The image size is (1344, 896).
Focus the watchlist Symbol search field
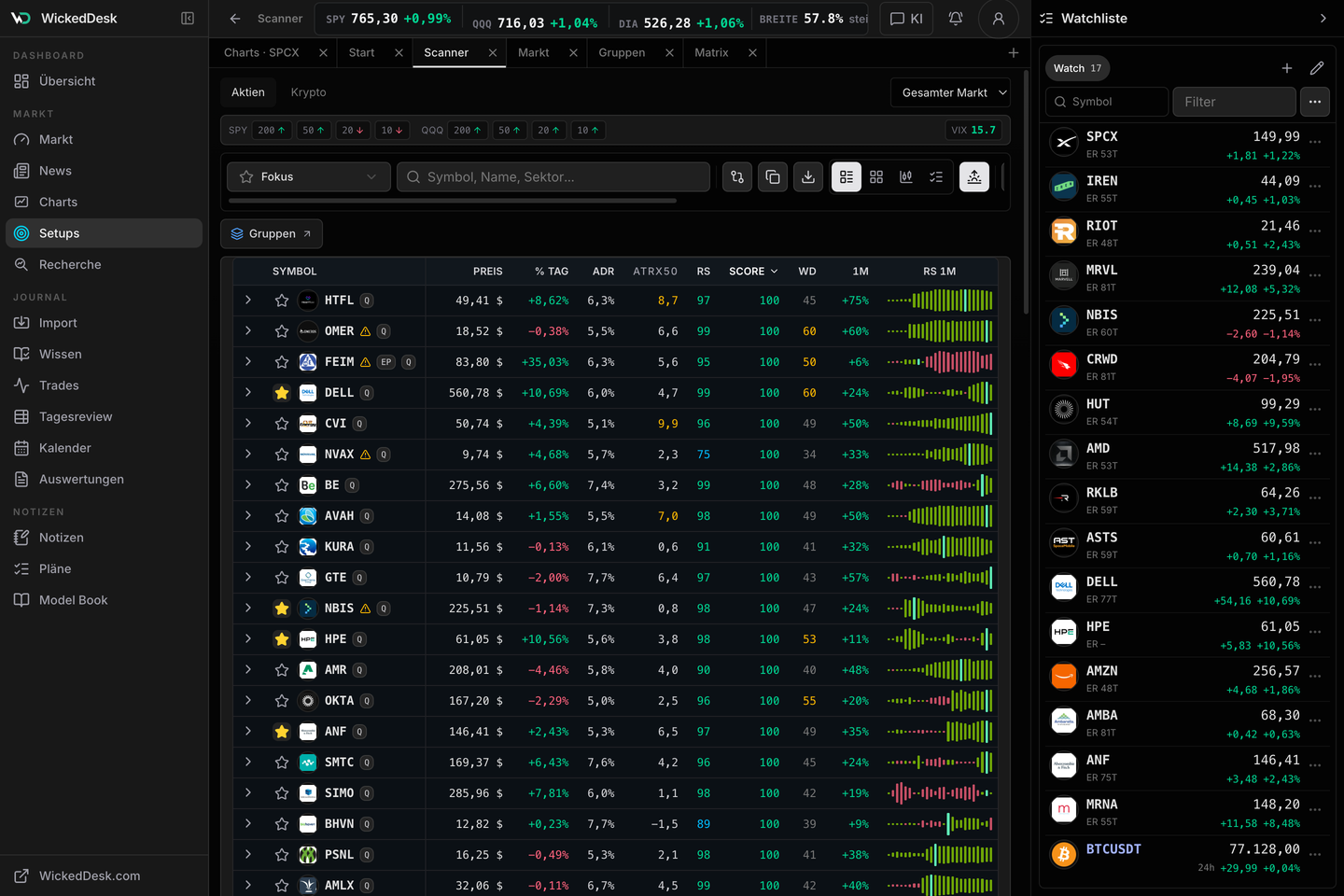tap(1107, 102)
